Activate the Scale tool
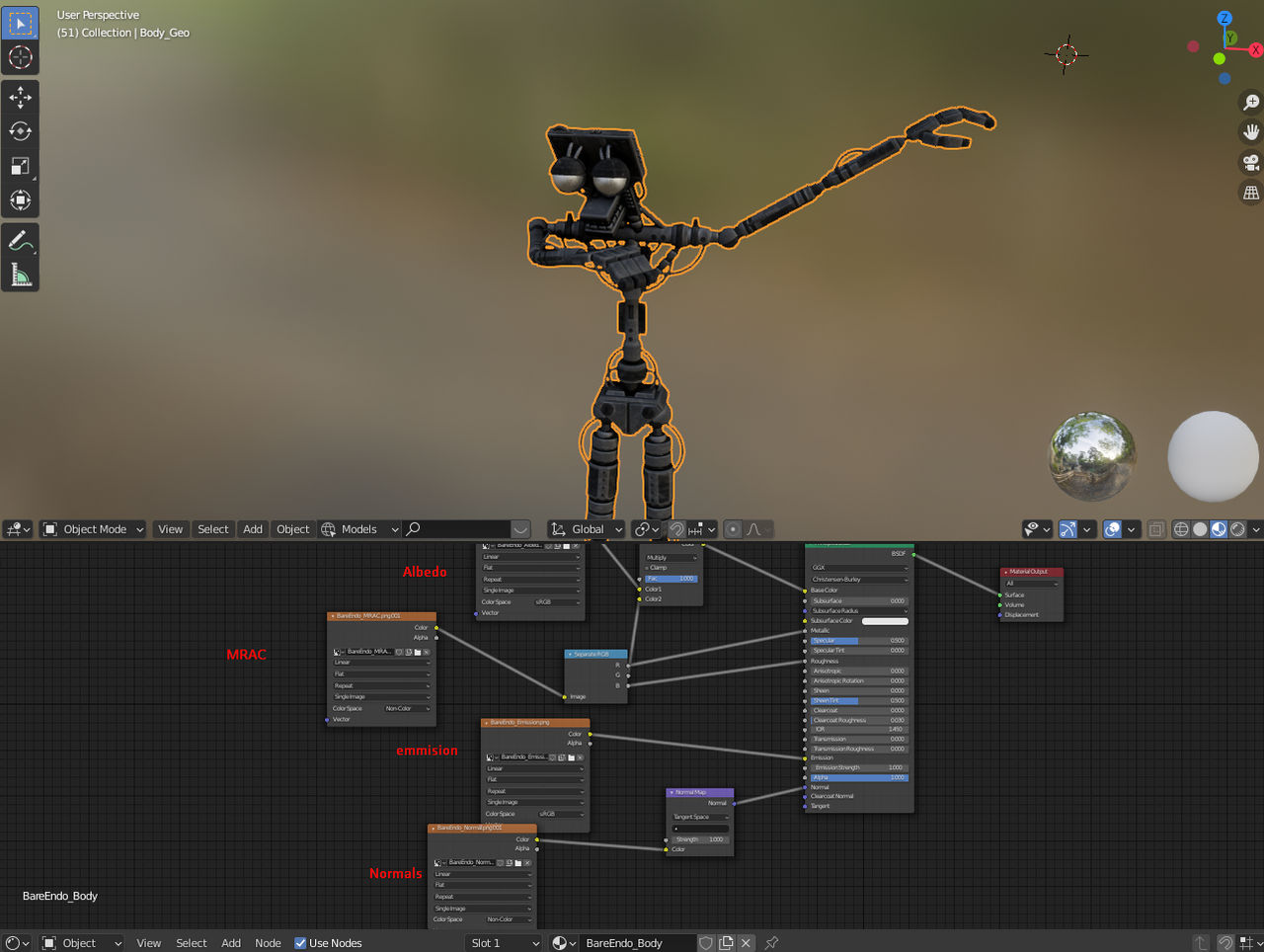Viewport: 1264px width, 952px height. pos(20,164)
